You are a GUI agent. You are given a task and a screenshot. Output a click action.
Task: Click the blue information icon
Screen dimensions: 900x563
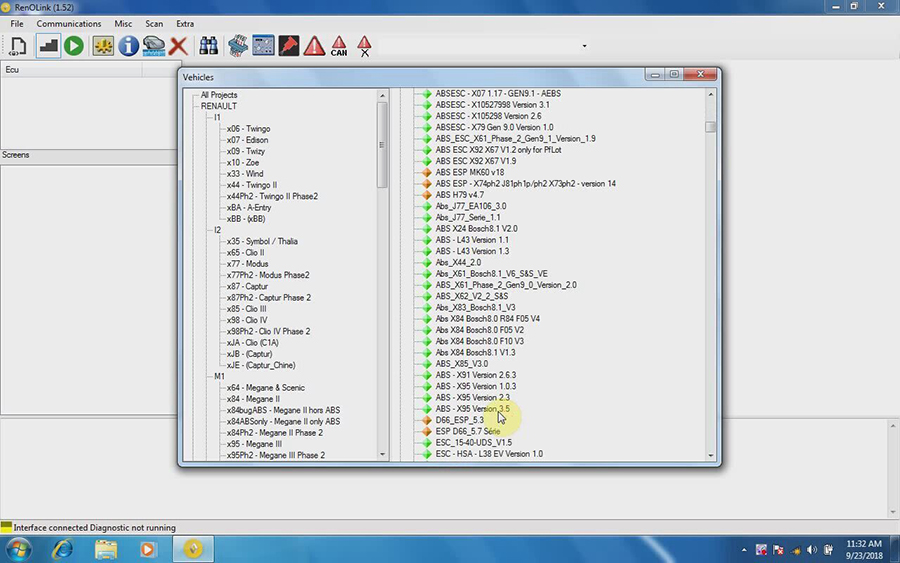(x=129, y=45)
